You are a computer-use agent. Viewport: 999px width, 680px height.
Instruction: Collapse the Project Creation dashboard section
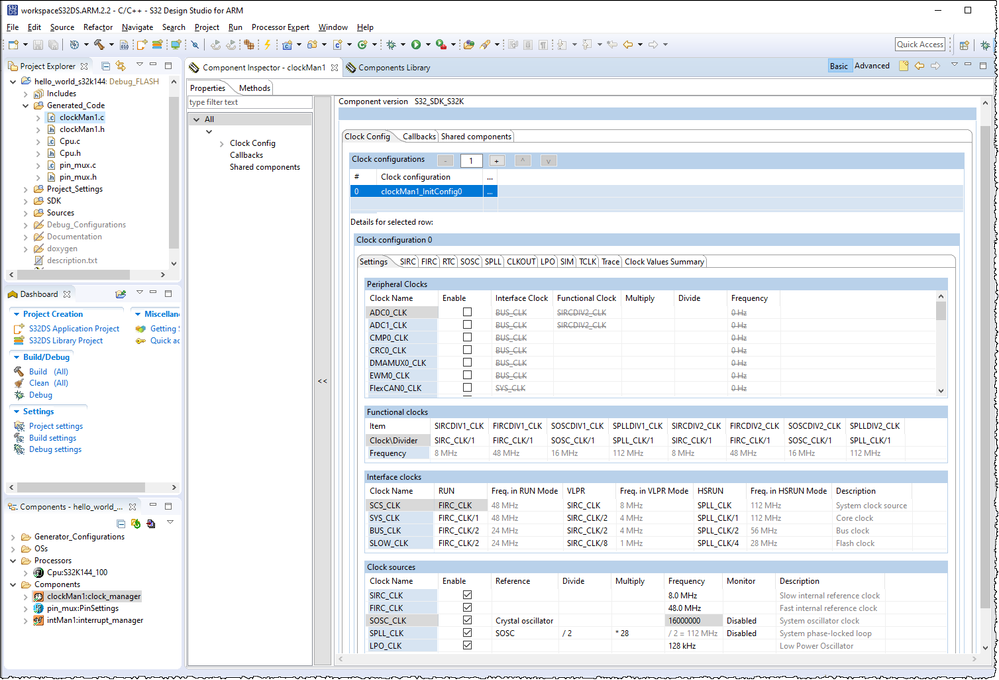[x=17, y=314]
